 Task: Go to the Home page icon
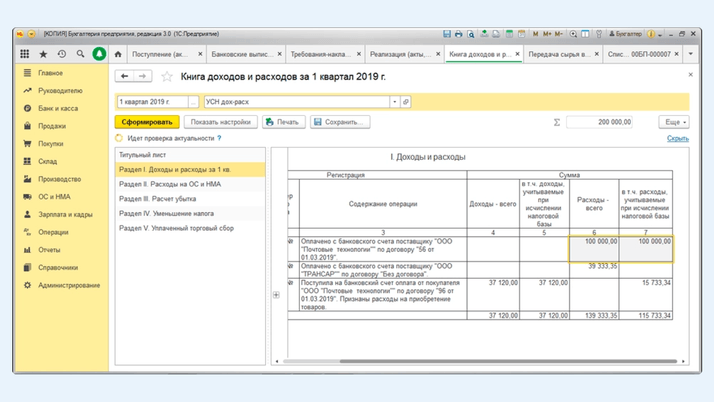click(118, 54)
